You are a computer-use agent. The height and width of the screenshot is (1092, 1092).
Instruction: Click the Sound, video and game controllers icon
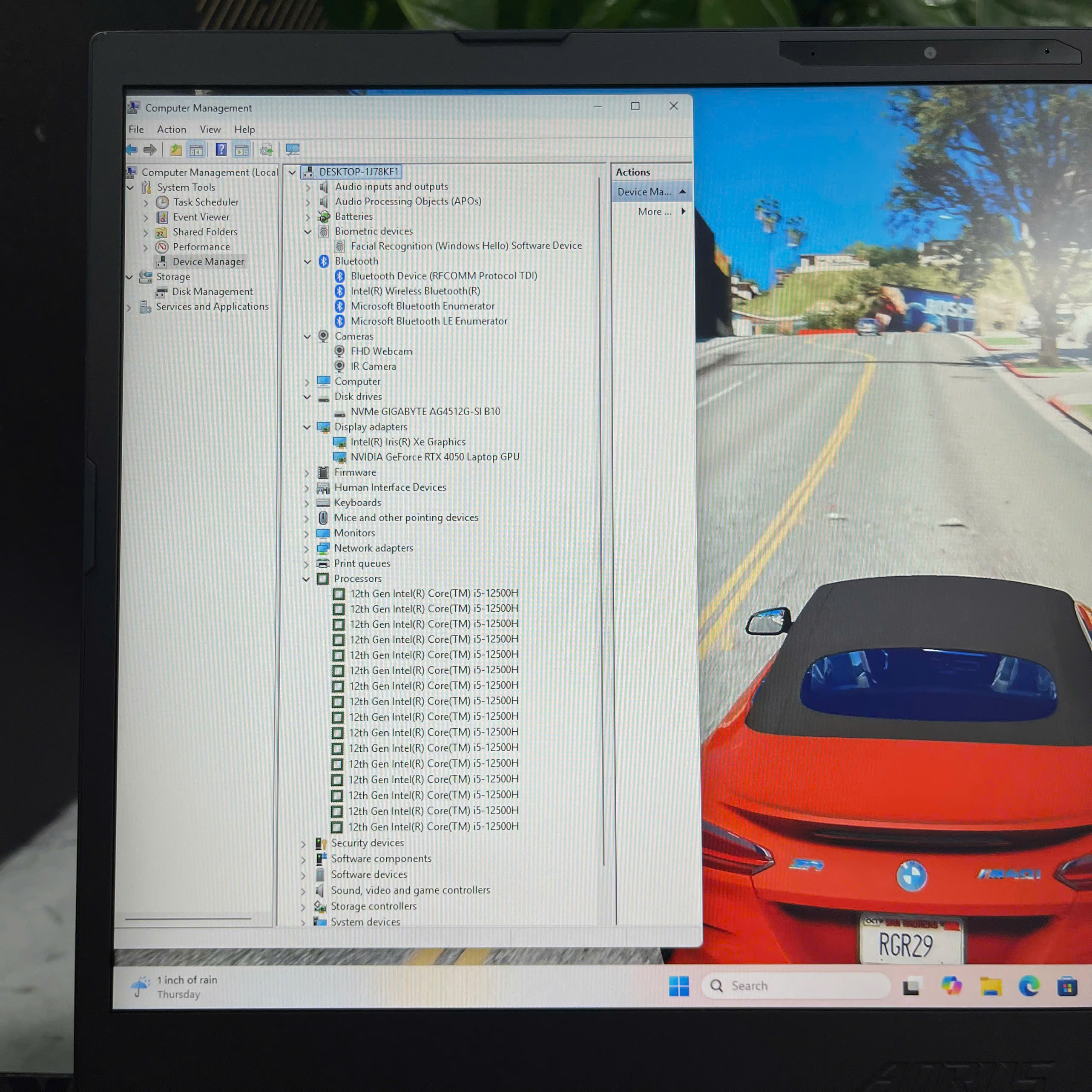pyautogui.click(x=320, y=891)
